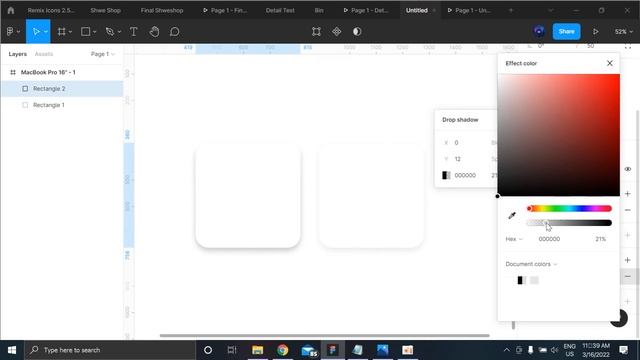The height and width of the screenshot is (360, 640).
Task: Switch to Detail Test tab
Action: point(280,10)
